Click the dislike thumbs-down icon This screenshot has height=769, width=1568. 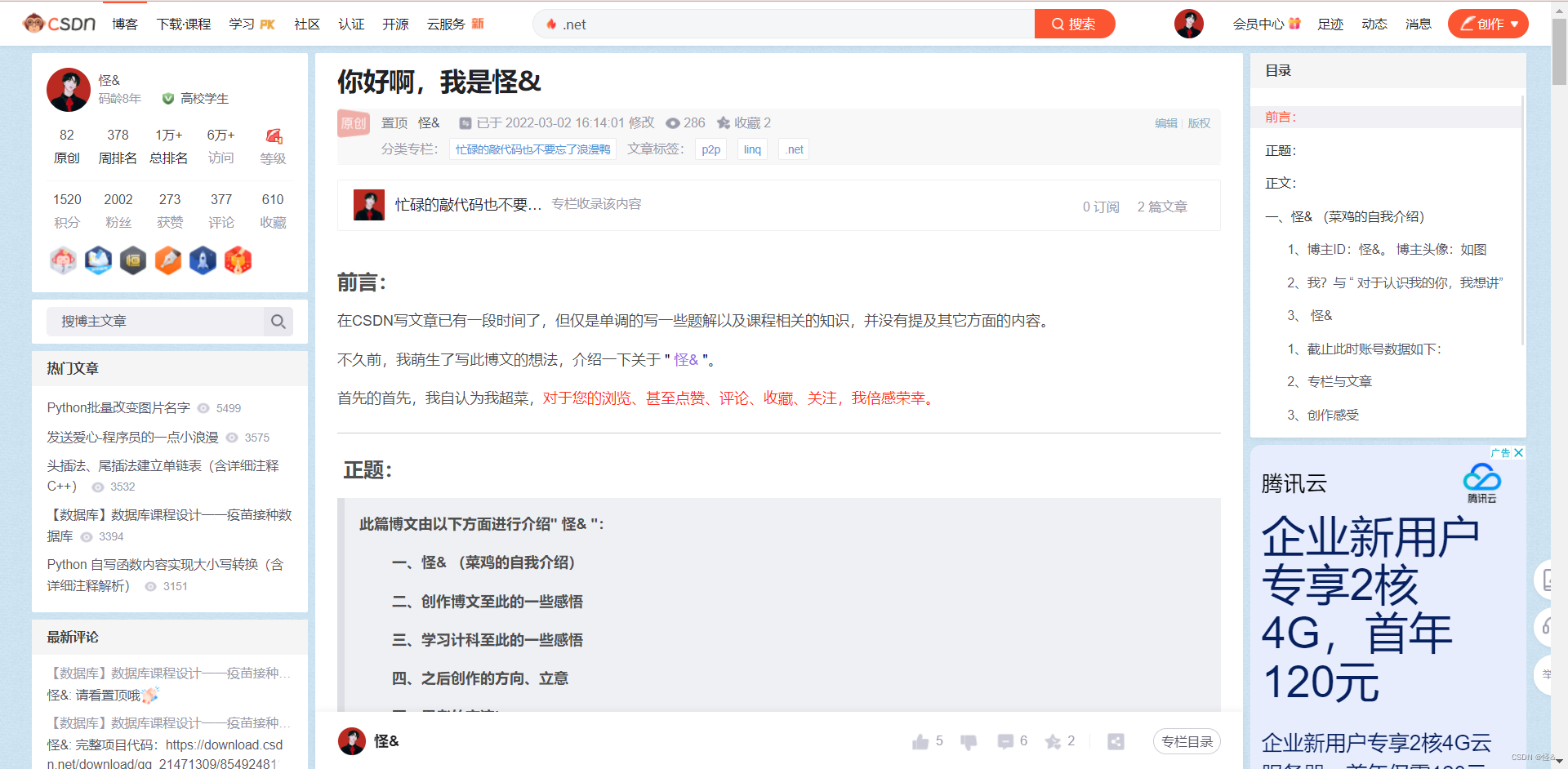click(969, 741)
